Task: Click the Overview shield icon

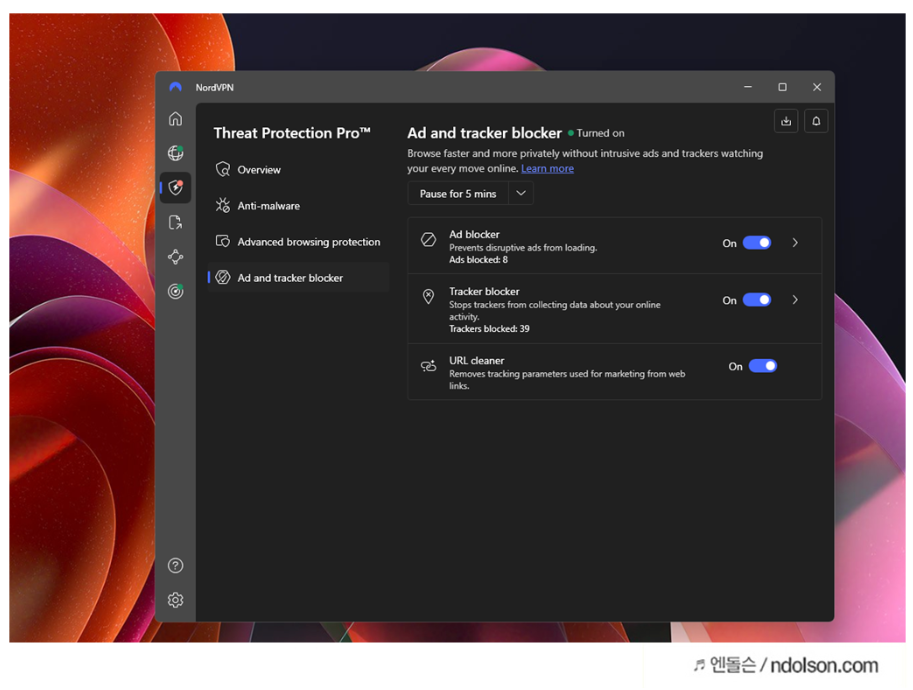Action: 222,169
